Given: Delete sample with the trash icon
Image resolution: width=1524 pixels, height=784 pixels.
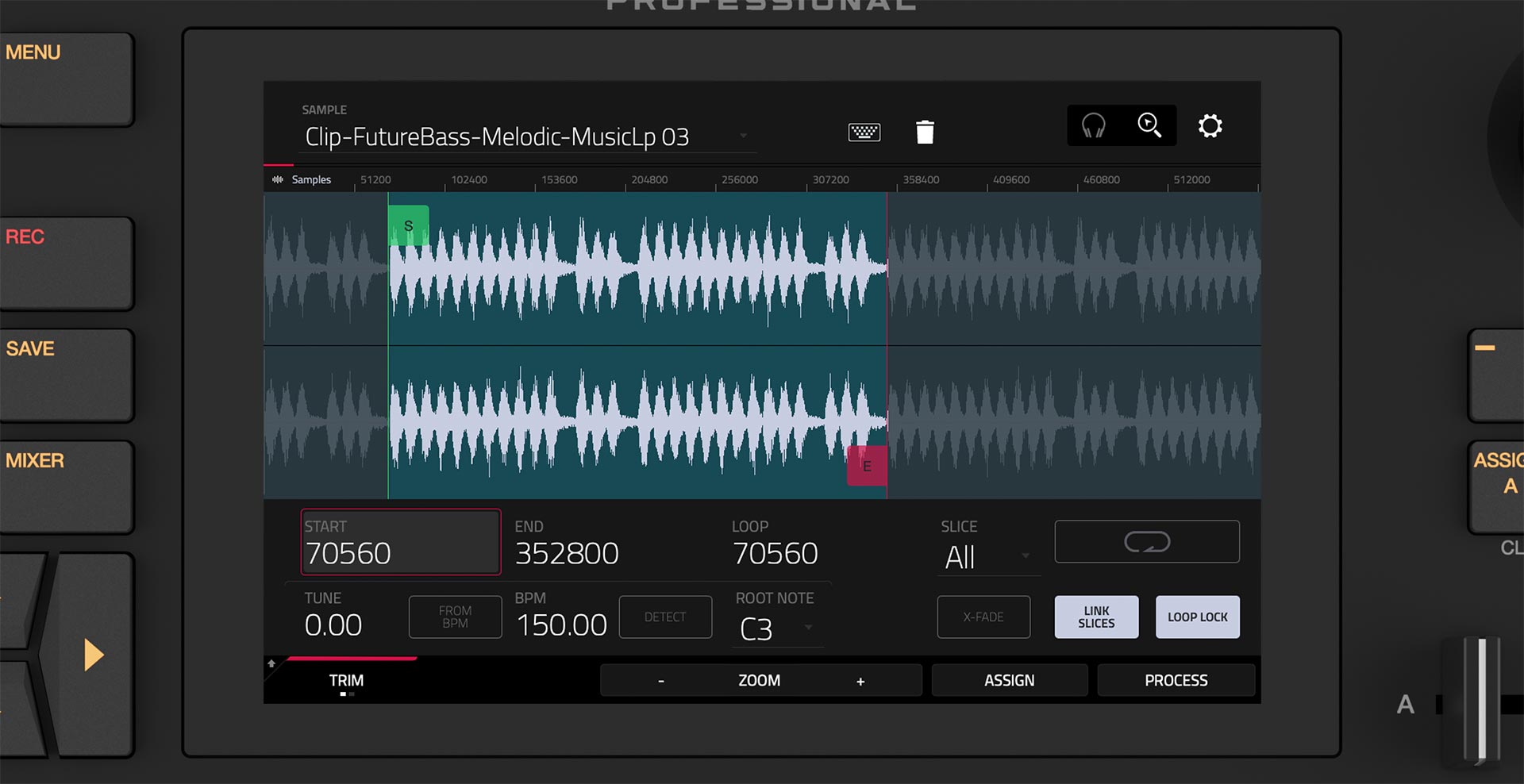Looking at the screenshot, I should pyautogui.click(x=925, y=132).
